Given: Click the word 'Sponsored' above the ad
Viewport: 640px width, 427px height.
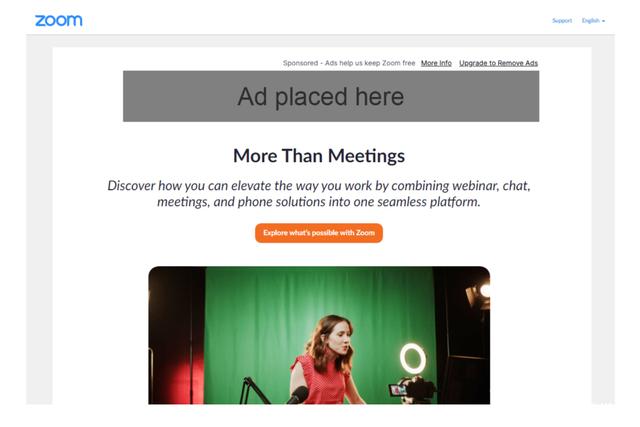Looking at the screenshot, I should (x=300, y=63).
